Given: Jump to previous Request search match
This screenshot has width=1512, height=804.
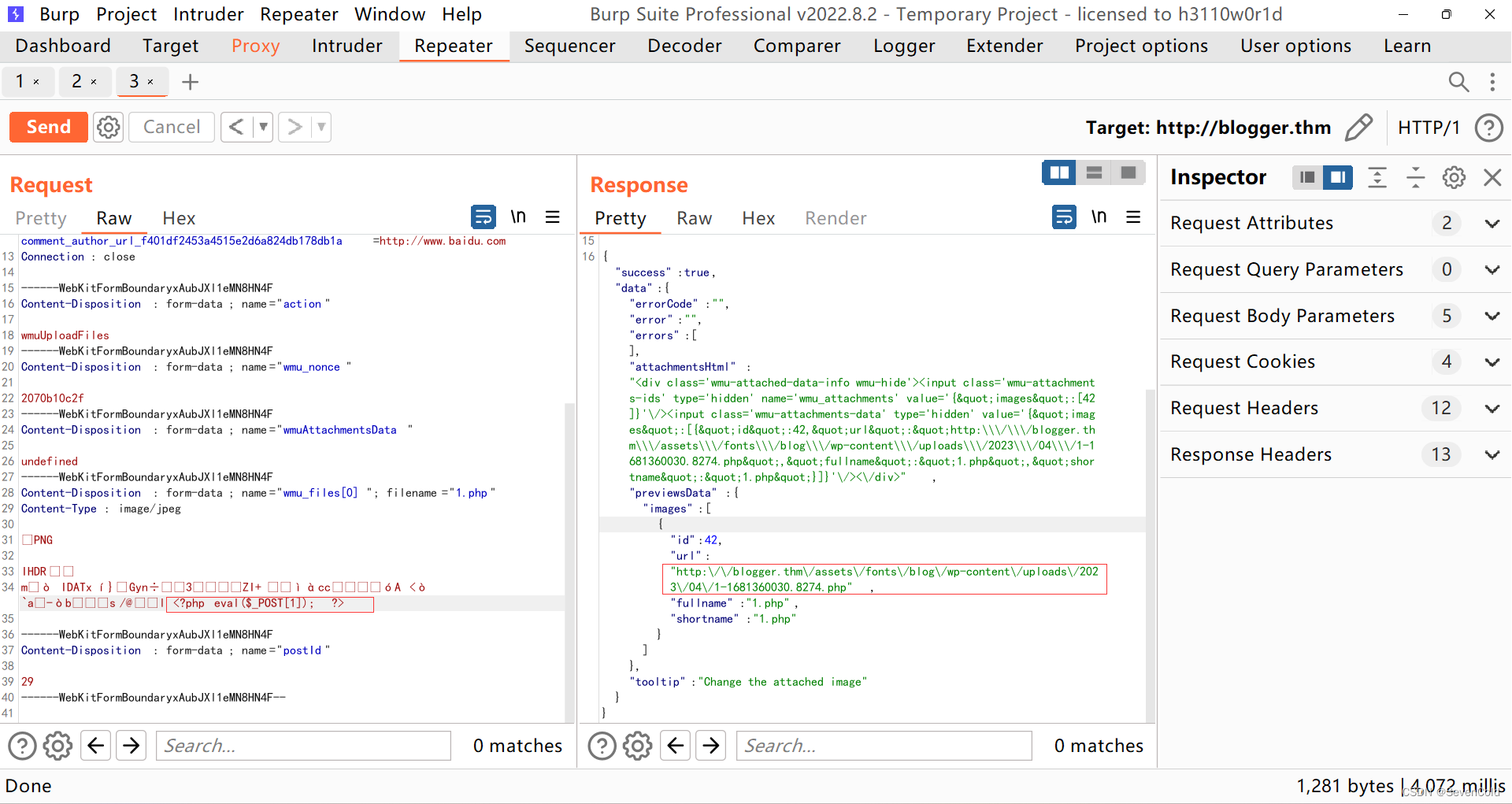Looking at the screenshot, I should click(x=96, y=745).
